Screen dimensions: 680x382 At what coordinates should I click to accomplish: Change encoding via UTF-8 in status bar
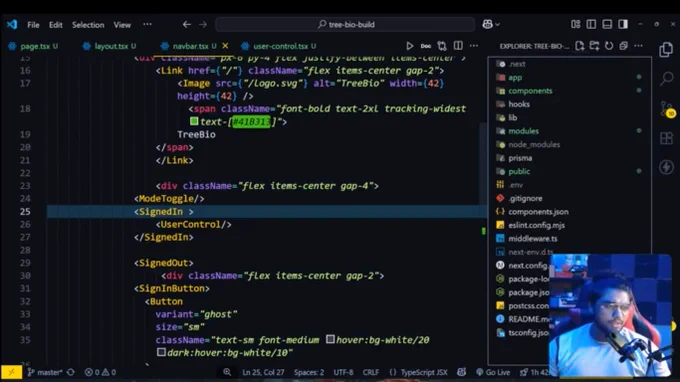click(343, 372)
